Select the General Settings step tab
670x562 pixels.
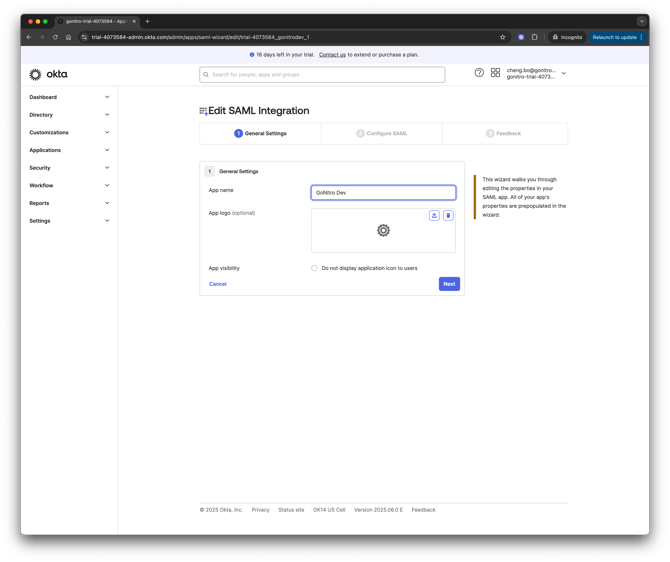point(260,133)
